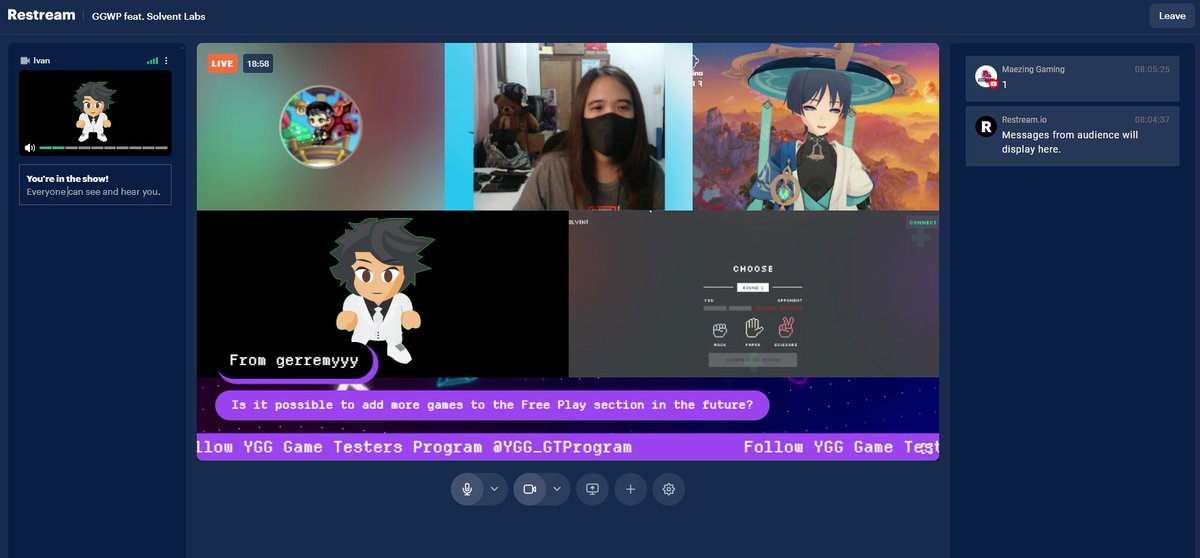Click the YGG Game Testers ticker
Image resolution: width=1200 pixels, height=558 pixels.
point(568,447)
